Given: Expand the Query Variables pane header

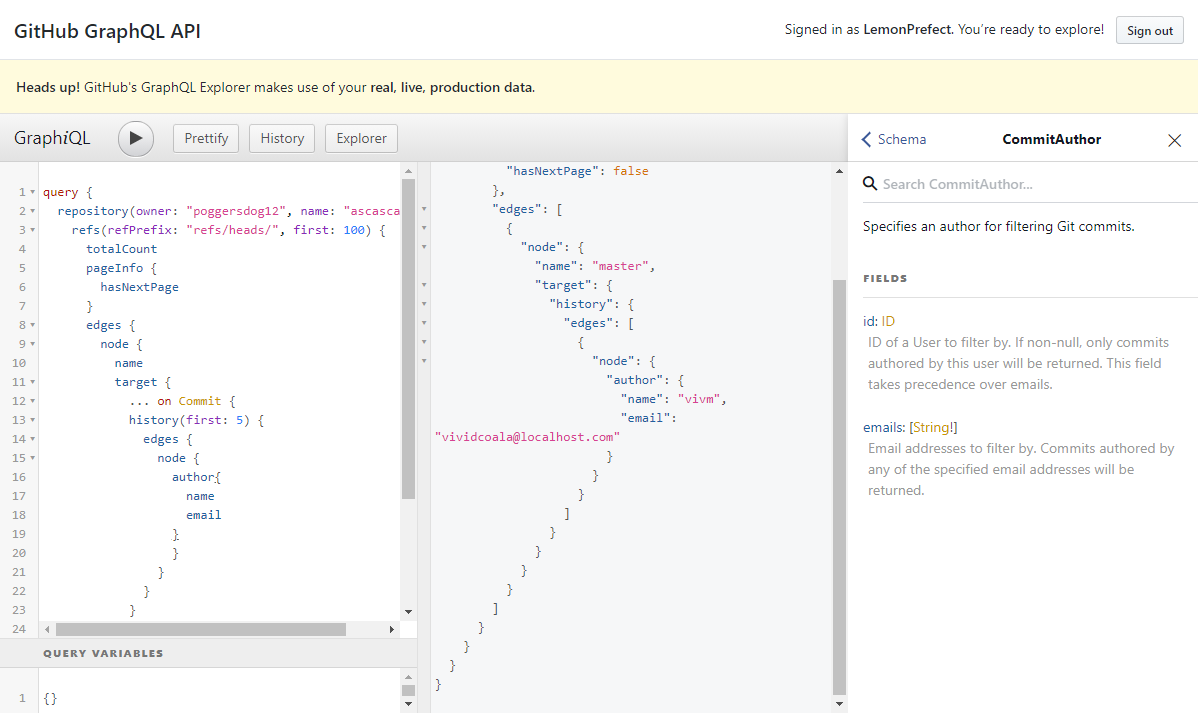Looking at the screenshot, I should pyautogui.click(x=103, y=653).
